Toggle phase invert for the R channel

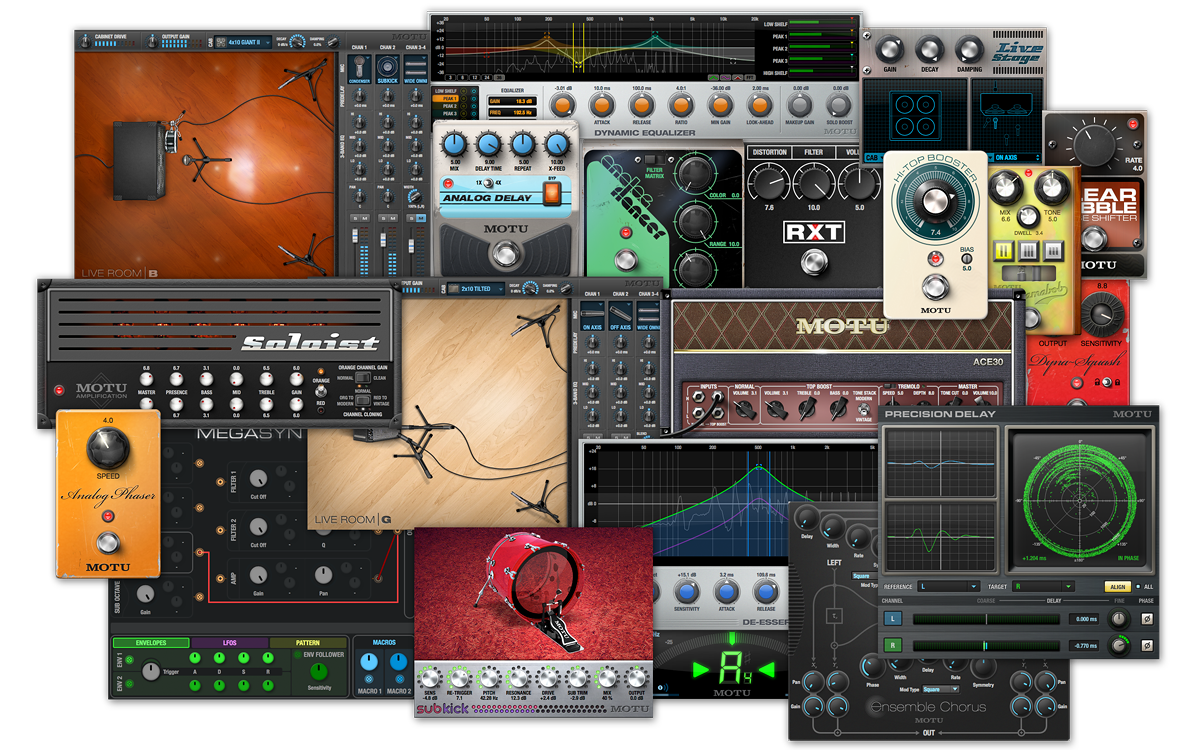click(1147, 646)
